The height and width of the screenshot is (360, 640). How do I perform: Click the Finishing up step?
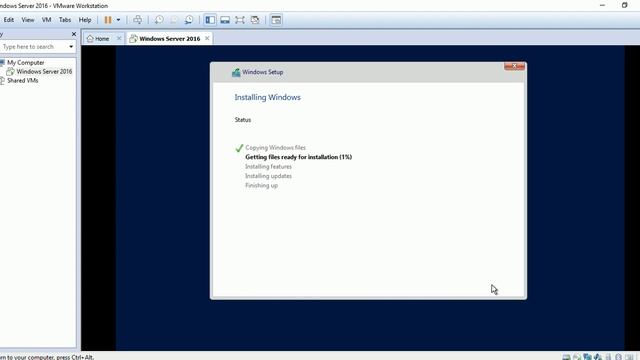tap(261, 185)
